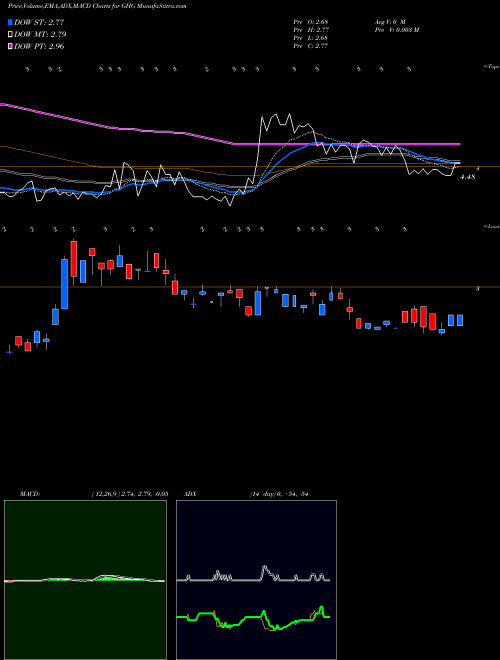
Task: Select the 'DOW PT: 2.96' legend label
Action: [39, 46]
